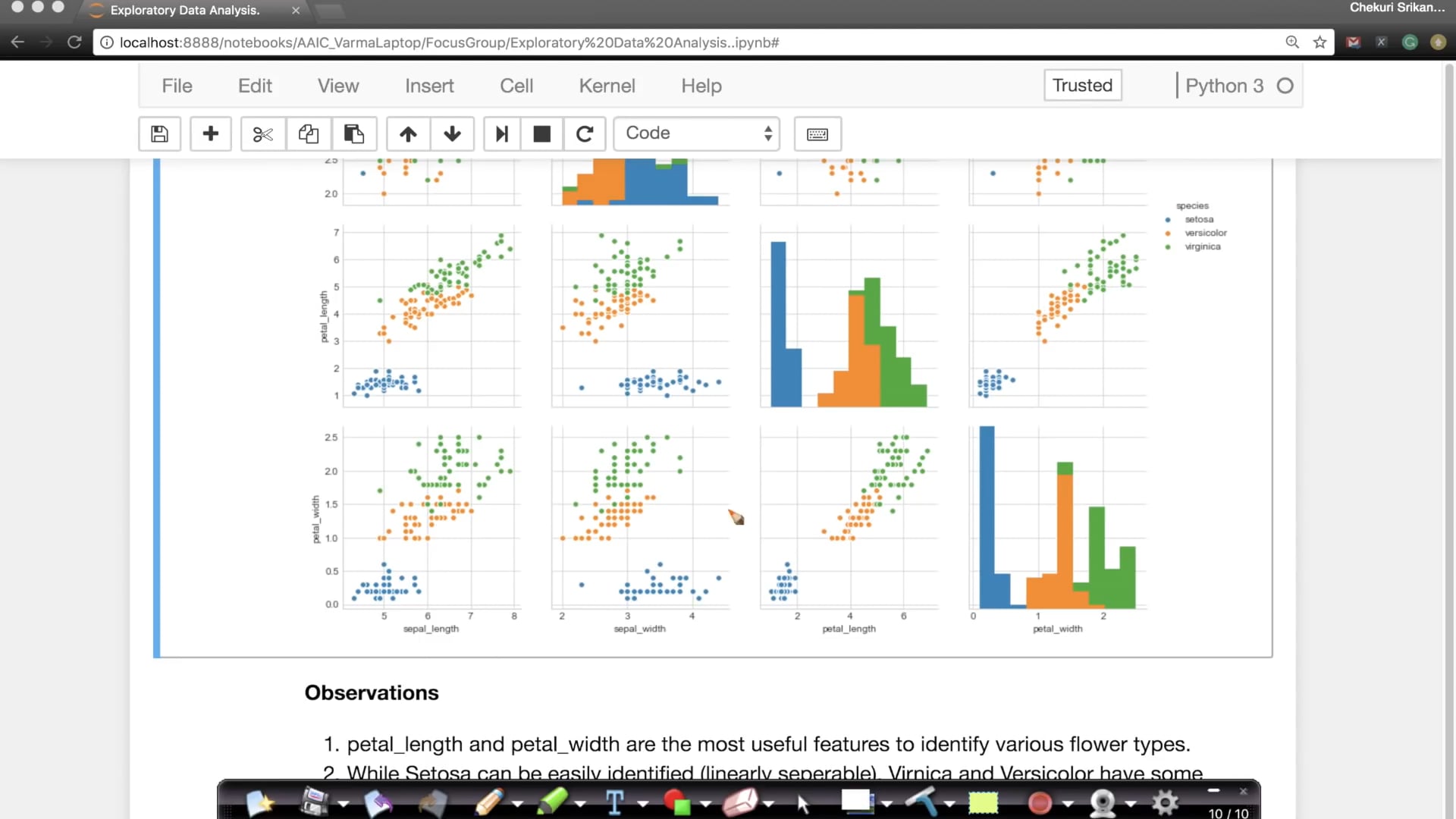
Task: Click the Trusted button
Action: [1082, 84]
